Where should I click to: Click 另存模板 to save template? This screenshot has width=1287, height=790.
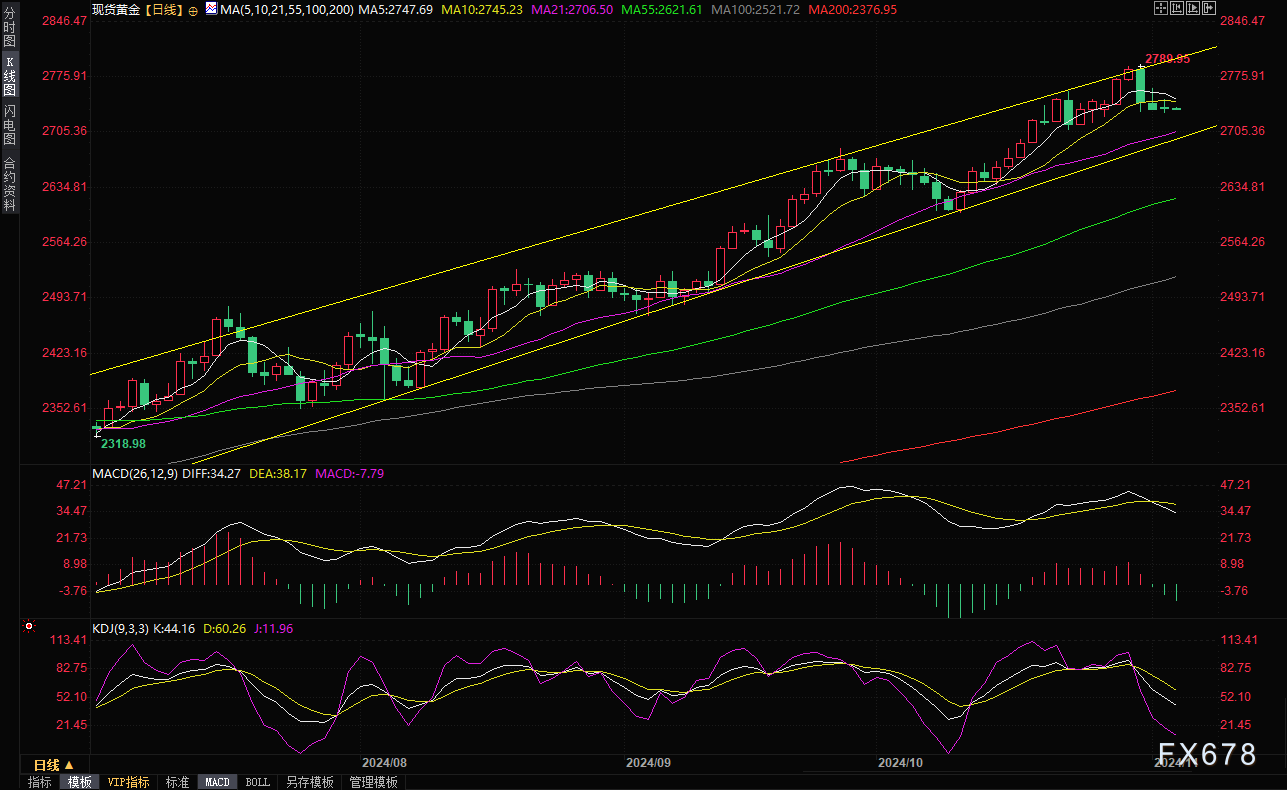(309, 782)
